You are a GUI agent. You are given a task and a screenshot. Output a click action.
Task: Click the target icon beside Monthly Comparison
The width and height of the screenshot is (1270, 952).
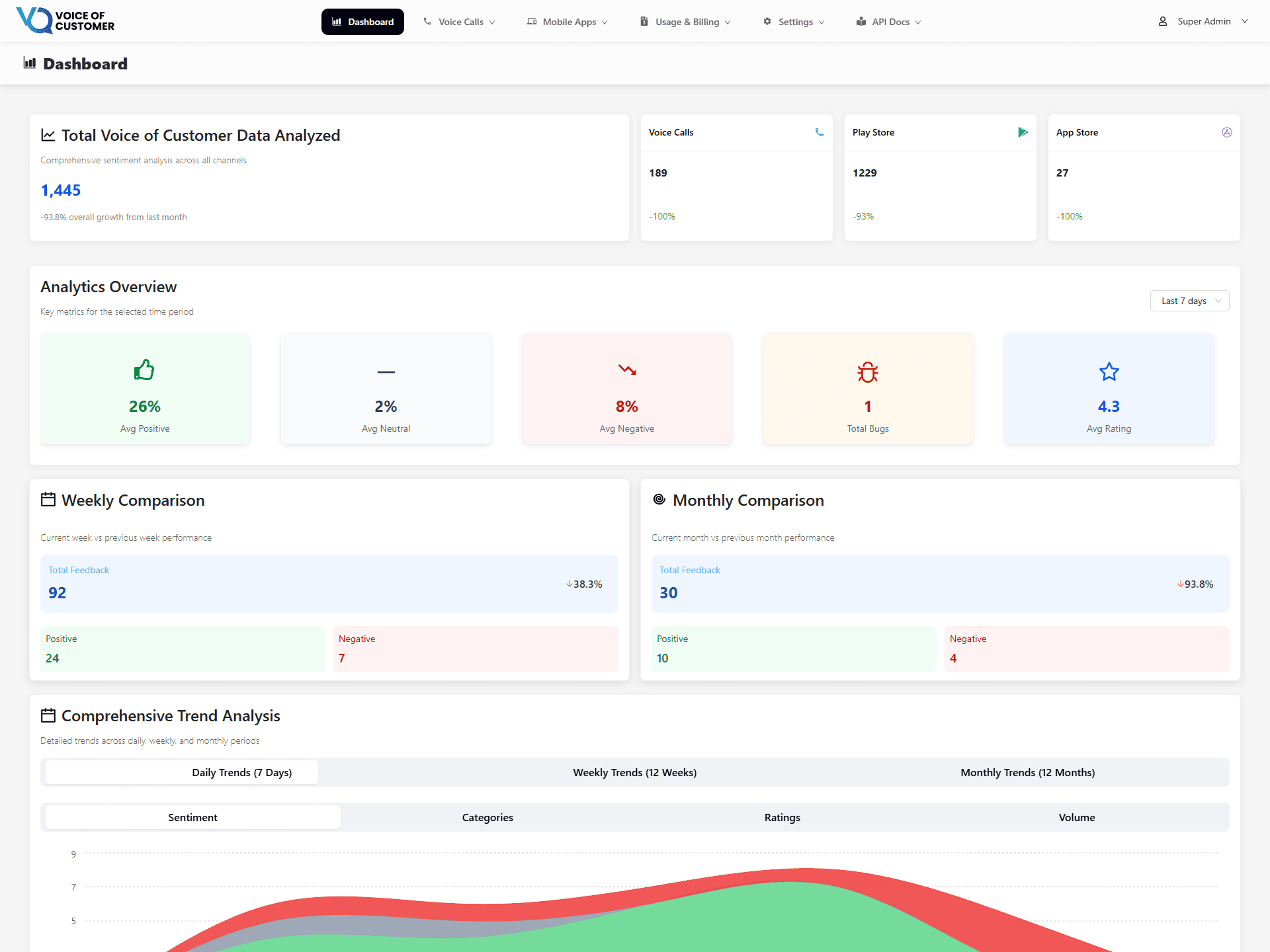click(x=659, y=500)
